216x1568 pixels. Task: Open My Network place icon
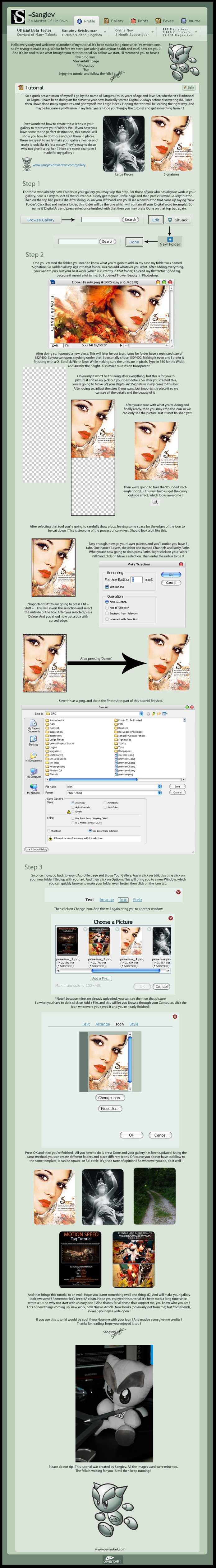click(33, 789)
